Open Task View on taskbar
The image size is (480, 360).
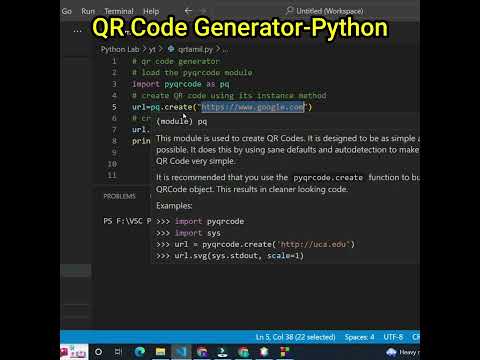[118, 352]
